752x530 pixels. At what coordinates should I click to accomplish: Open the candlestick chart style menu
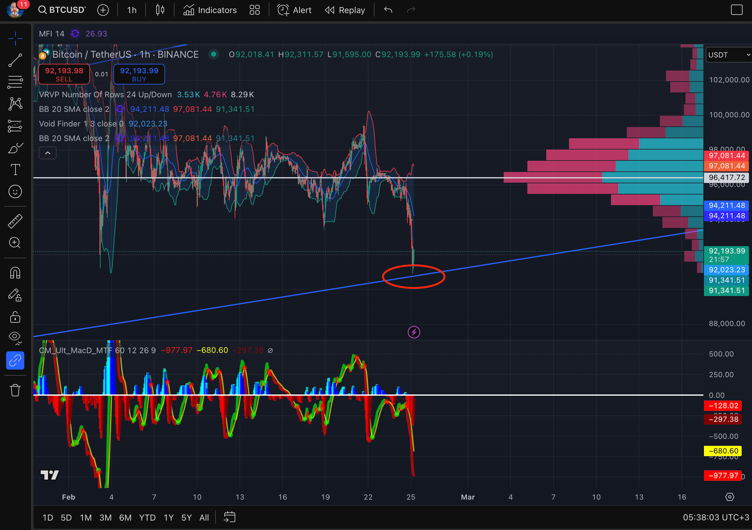pyautogui.click(x=160, y=10)
